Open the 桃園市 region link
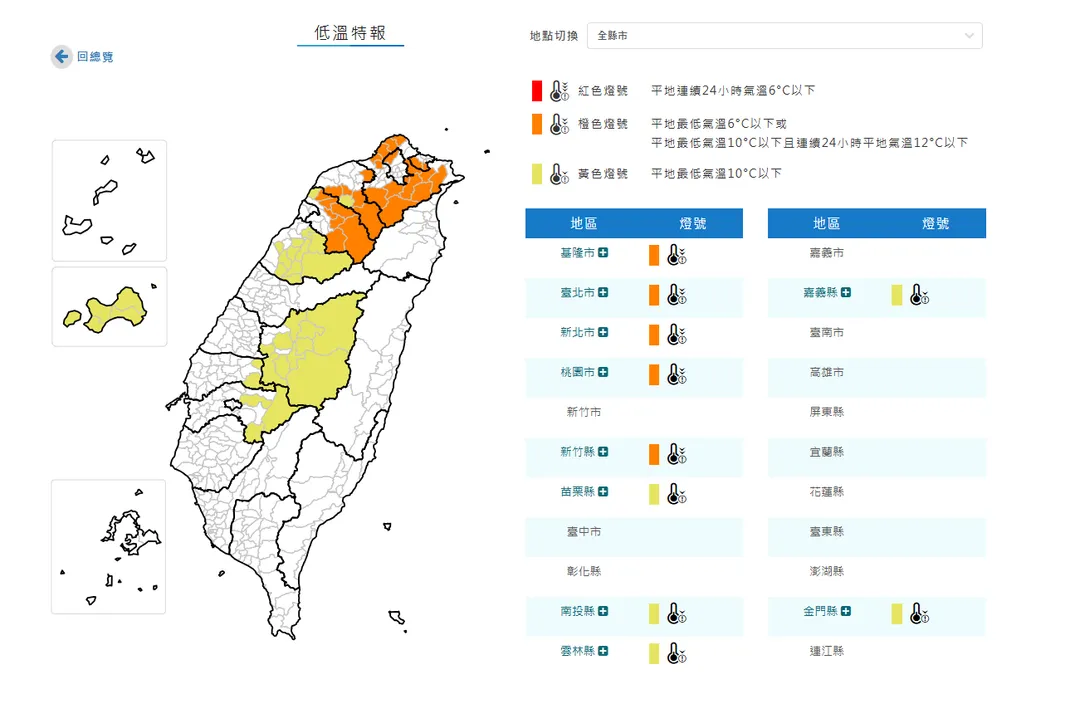 point(577,373)
